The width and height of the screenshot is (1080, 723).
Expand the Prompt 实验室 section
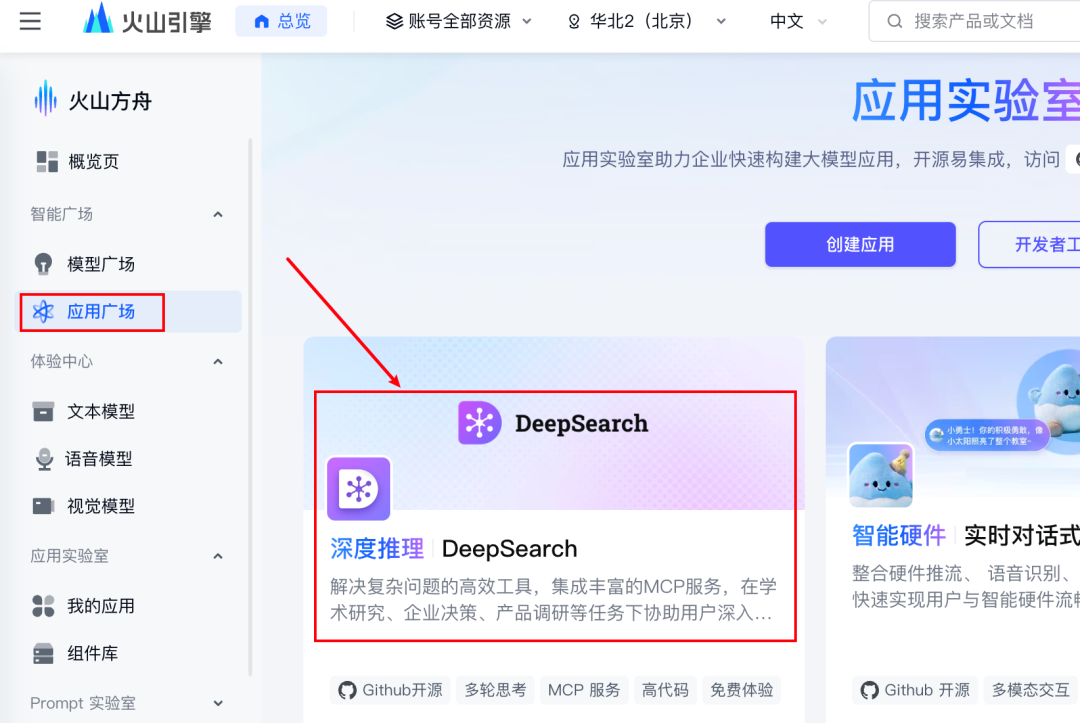coord(218,703)
